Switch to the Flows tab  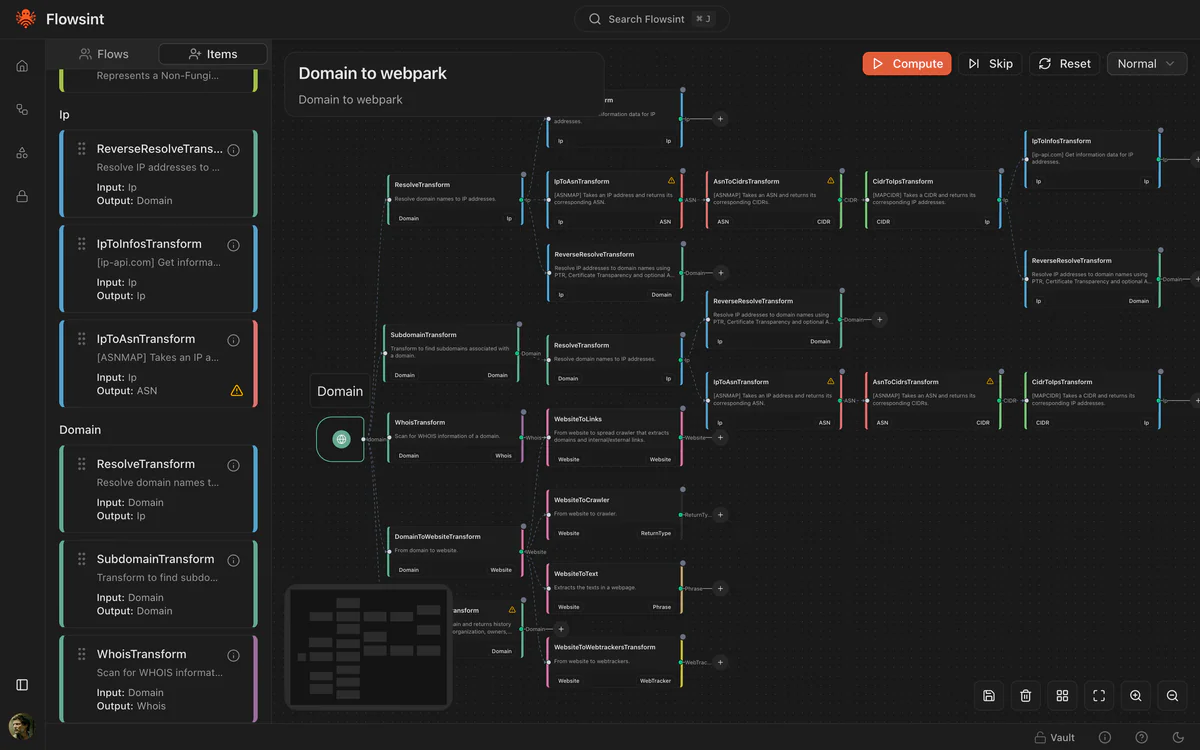(104, 54)
